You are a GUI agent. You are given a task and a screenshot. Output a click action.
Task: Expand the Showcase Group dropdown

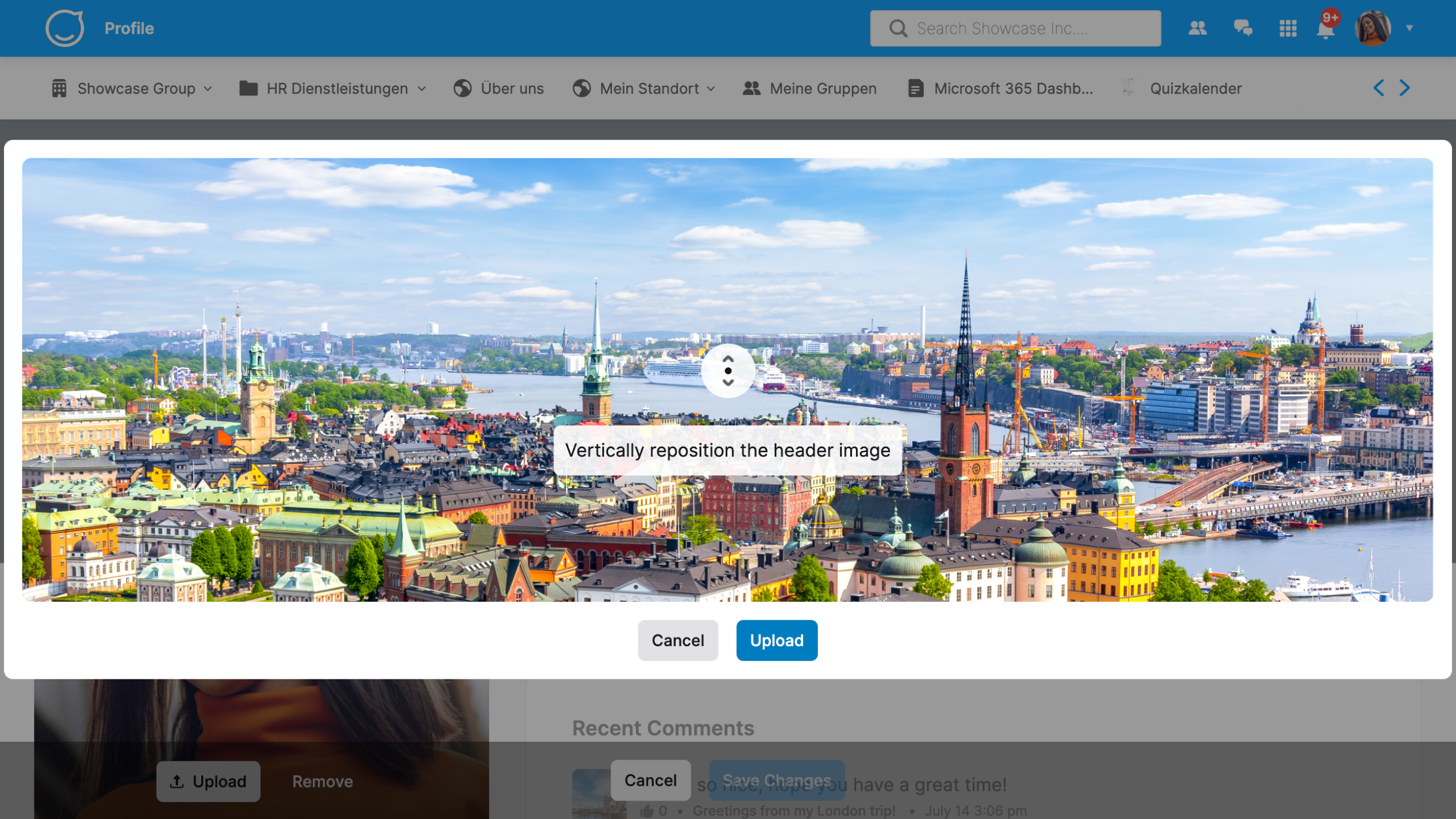point(208,89)
